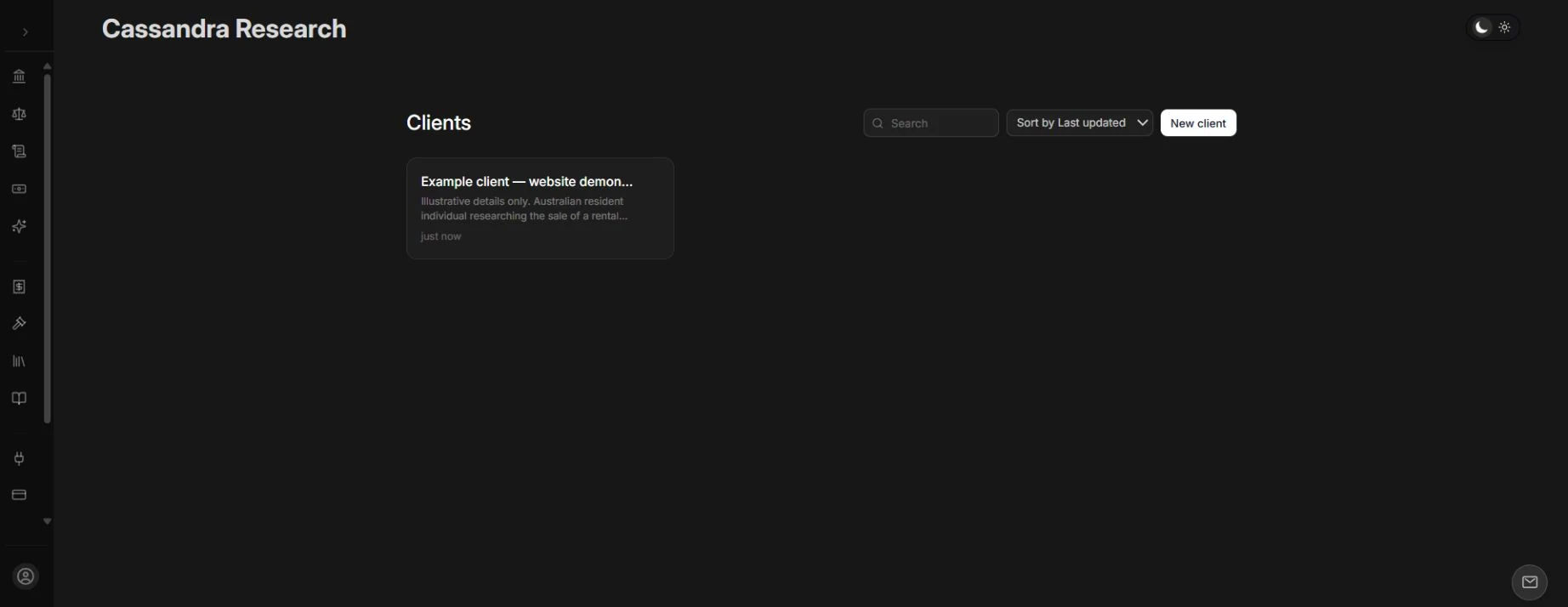
Task: Expand the sidebar with the chevron arrow
Action: tap(26, 32)
